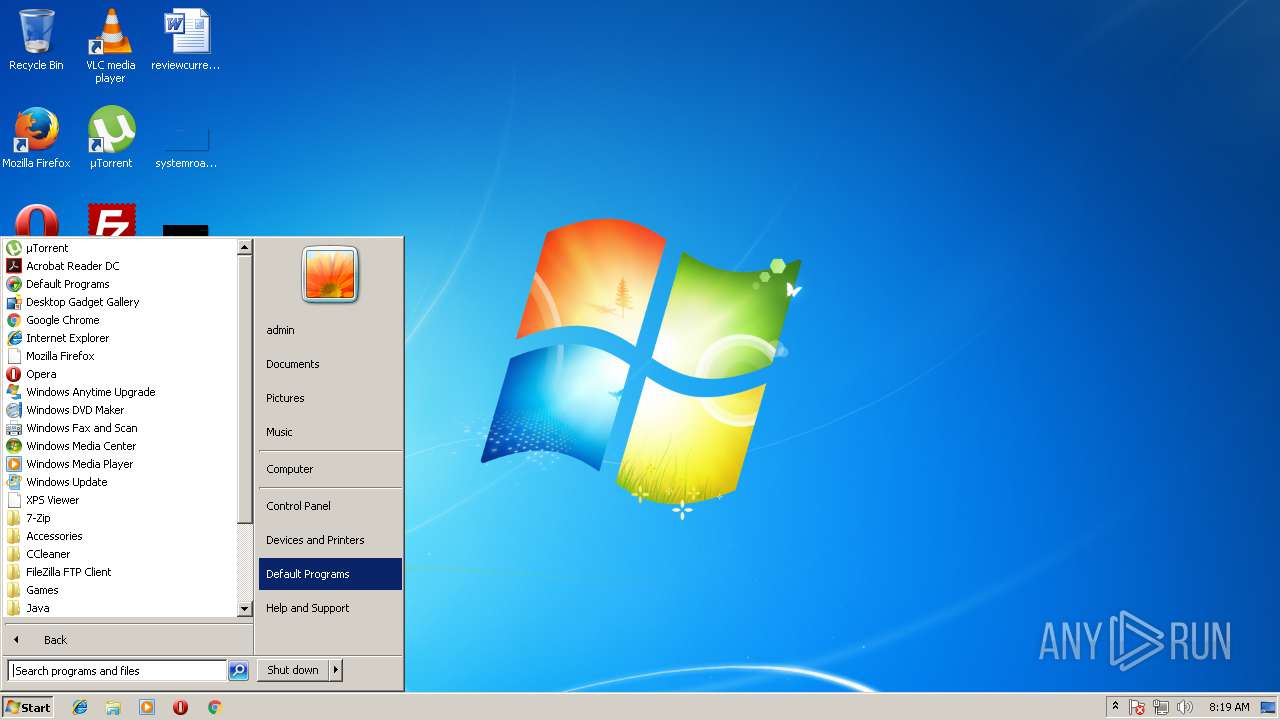Click network tray icon
This screenshot has width=1280, height=720.
tap(1161, 707)
